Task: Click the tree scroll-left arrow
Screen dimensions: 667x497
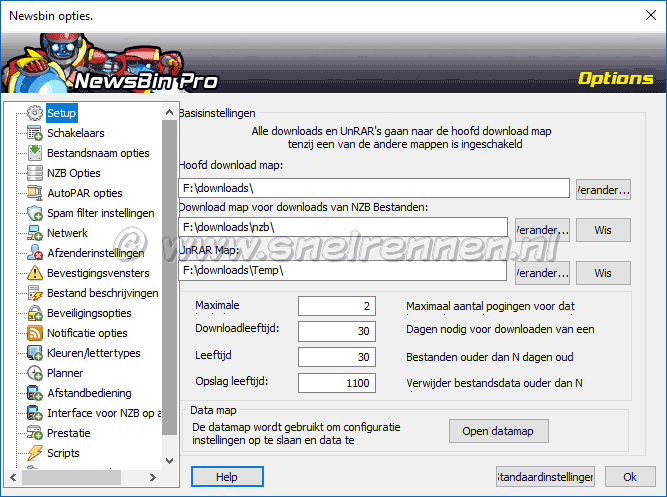Action: click(x=13, y=477)
